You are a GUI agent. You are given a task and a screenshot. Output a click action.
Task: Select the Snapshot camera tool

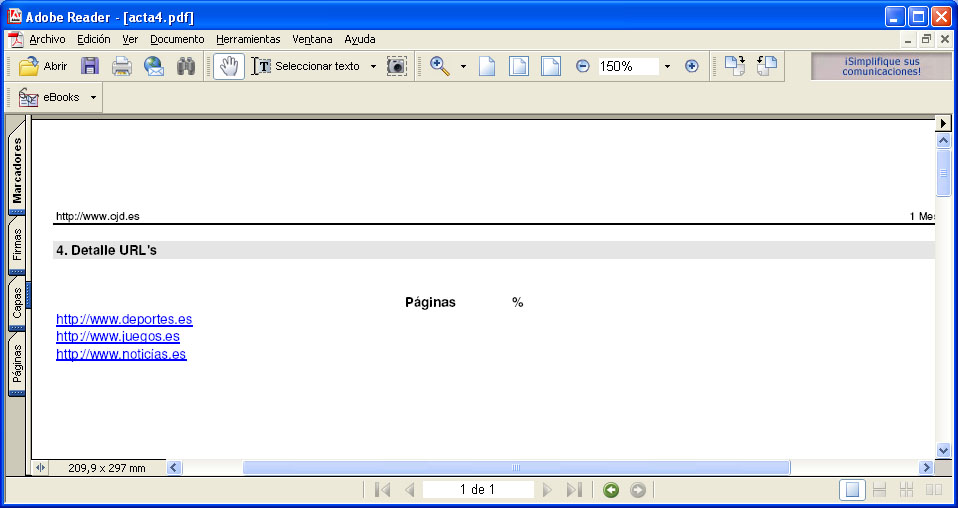(397, 66)
